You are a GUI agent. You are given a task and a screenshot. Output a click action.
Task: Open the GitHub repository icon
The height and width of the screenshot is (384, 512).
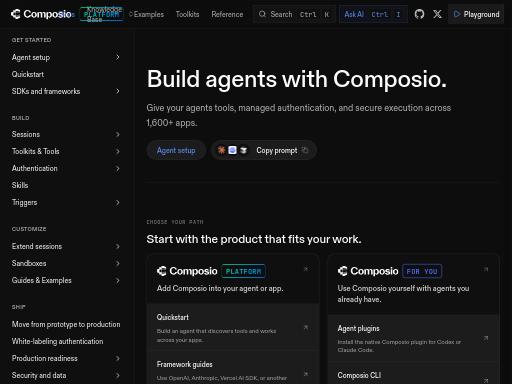pyautogui.click(x=419, y=14)
